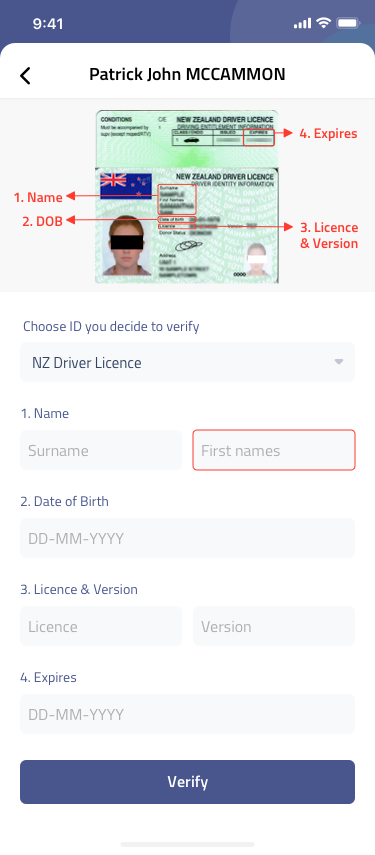Click the battery status icon
Image resolution: width=375 pixels, height=855 pixels.
[x=347, y=23]
